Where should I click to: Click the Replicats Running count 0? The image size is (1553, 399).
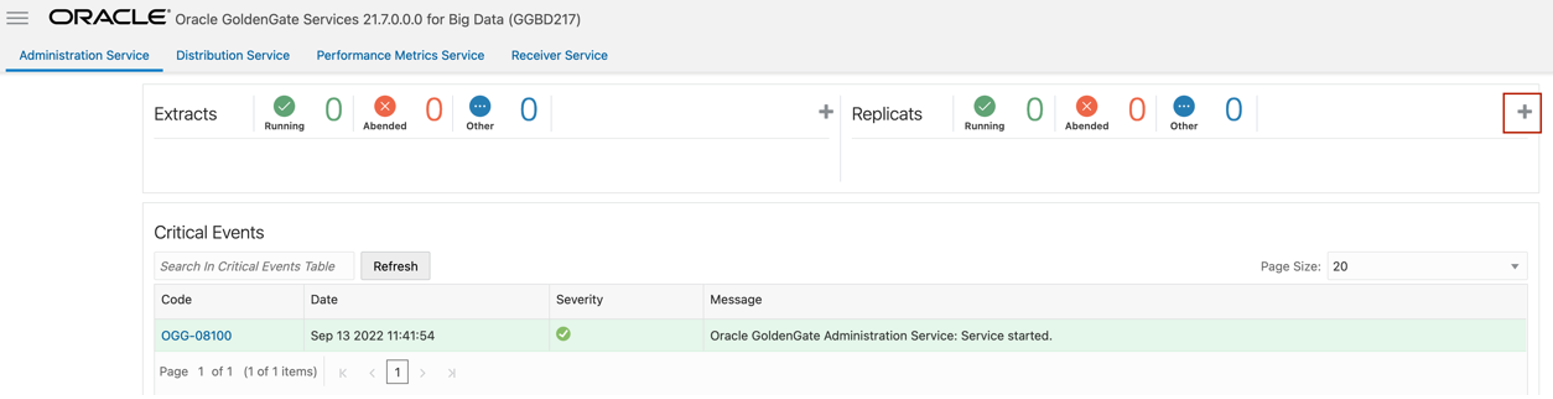pos(1034,110)
